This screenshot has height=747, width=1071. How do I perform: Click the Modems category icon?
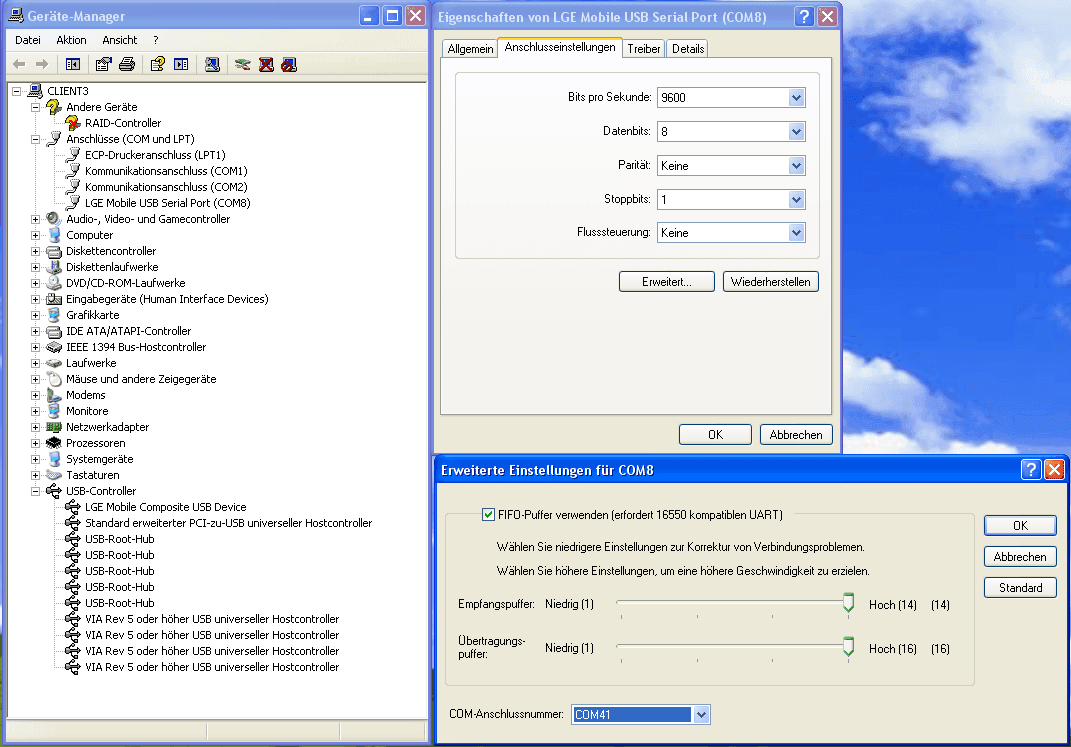54,395
